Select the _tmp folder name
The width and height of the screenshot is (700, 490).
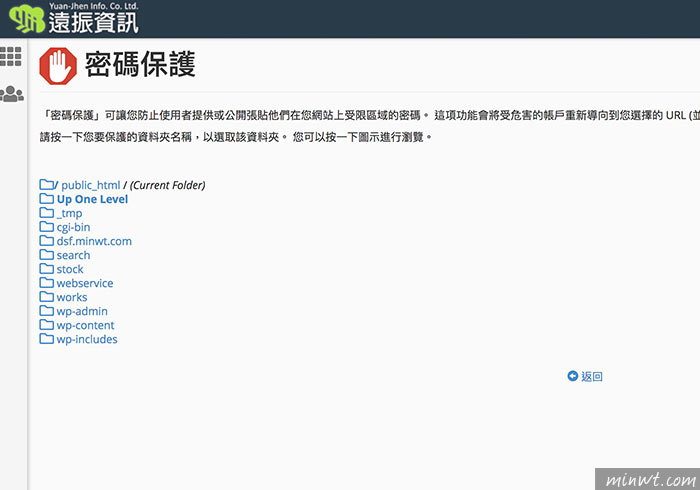tap(69, 213)
